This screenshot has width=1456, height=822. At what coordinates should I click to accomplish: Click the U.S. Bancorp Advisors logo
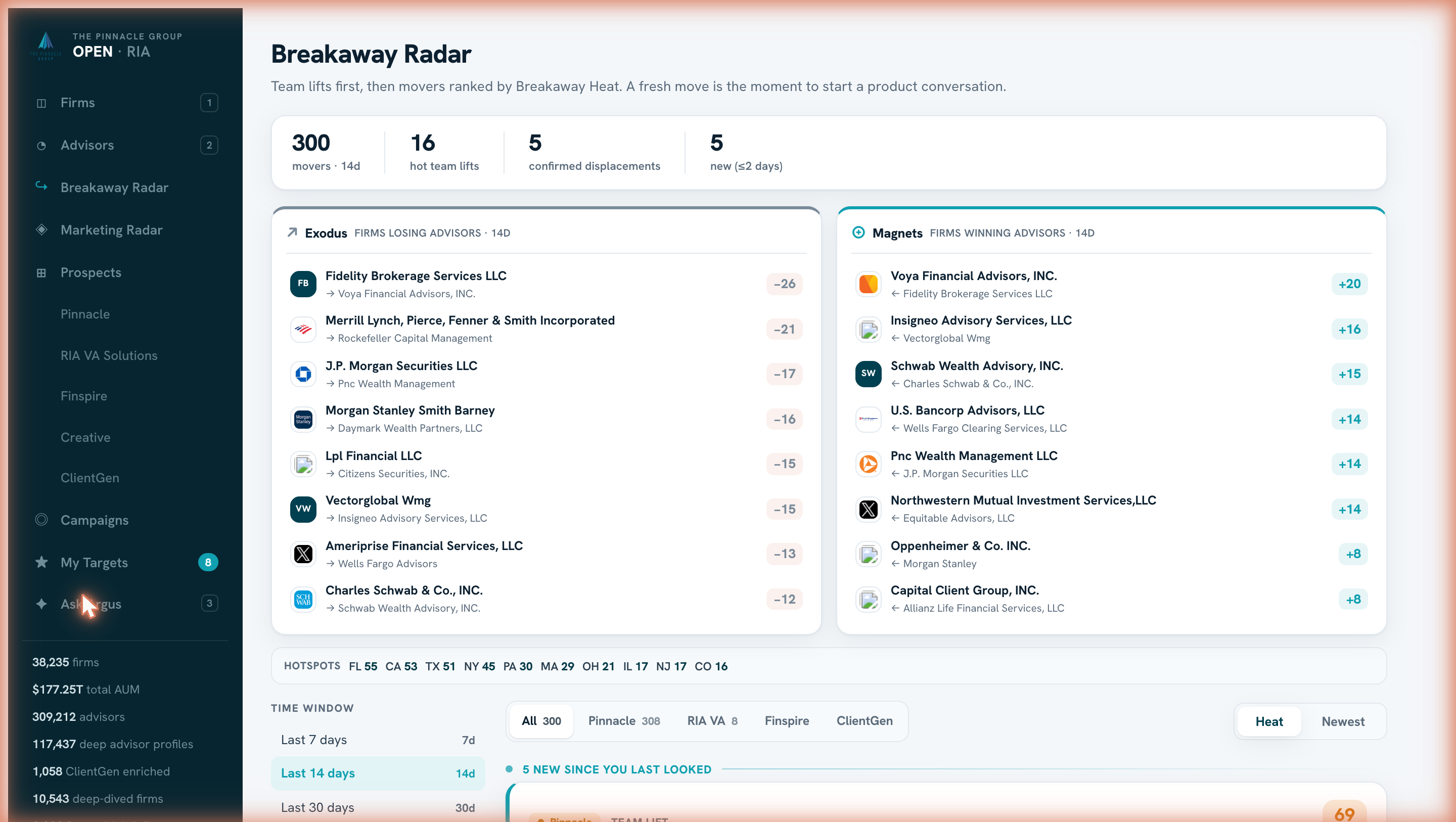click(x=868, y=419)
